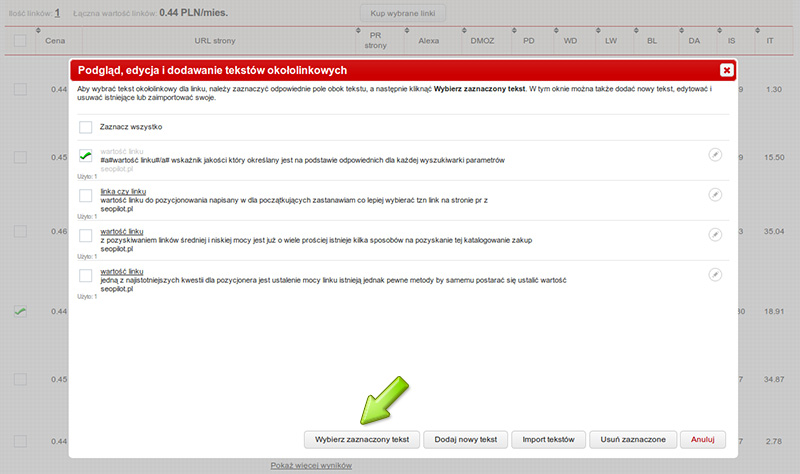The image size is (800, 474).
Task: Click edit pencil for fourth text entry
Action: [x=714, y=274]
